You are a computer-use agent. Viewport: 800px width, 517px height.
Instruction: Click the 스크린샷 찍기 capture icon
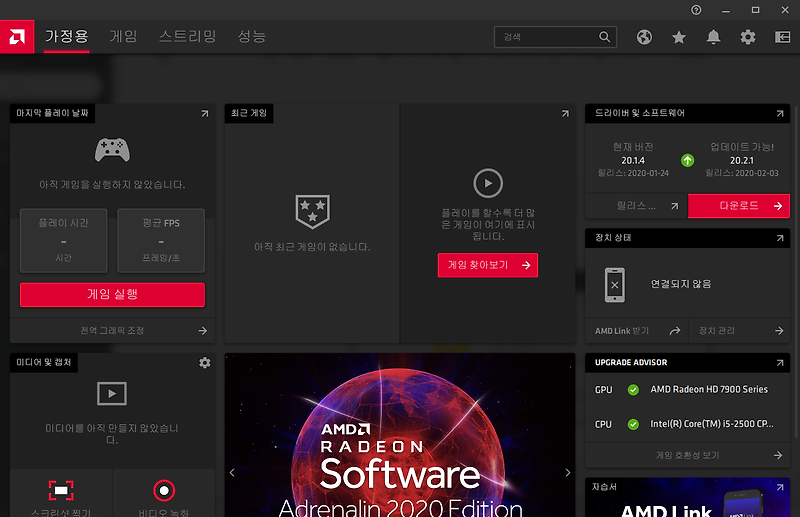(x=61, y=490)
